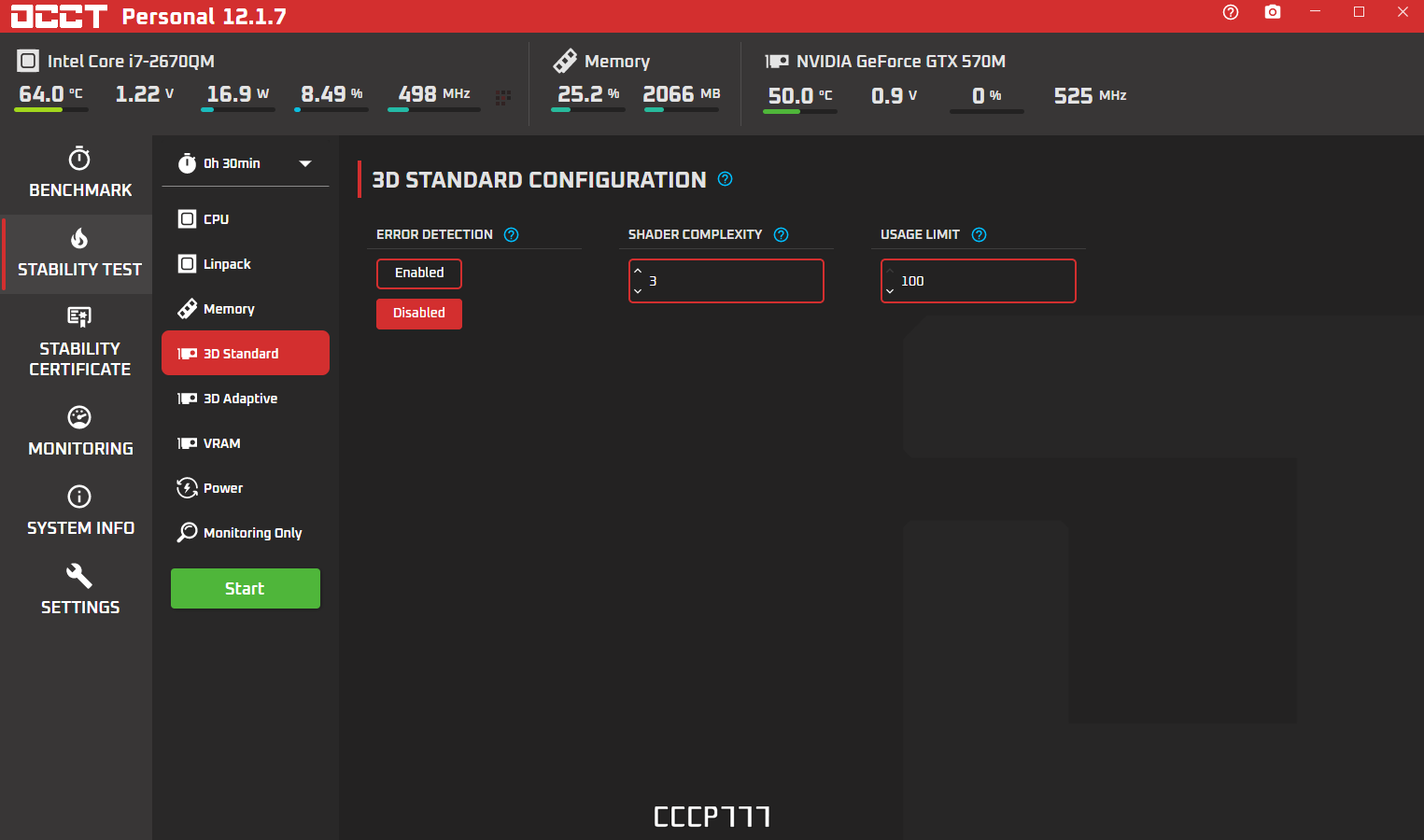Screen dimensions: 1424x840
Task: Click the CPU test chip icon
Action: pos(187,219)
